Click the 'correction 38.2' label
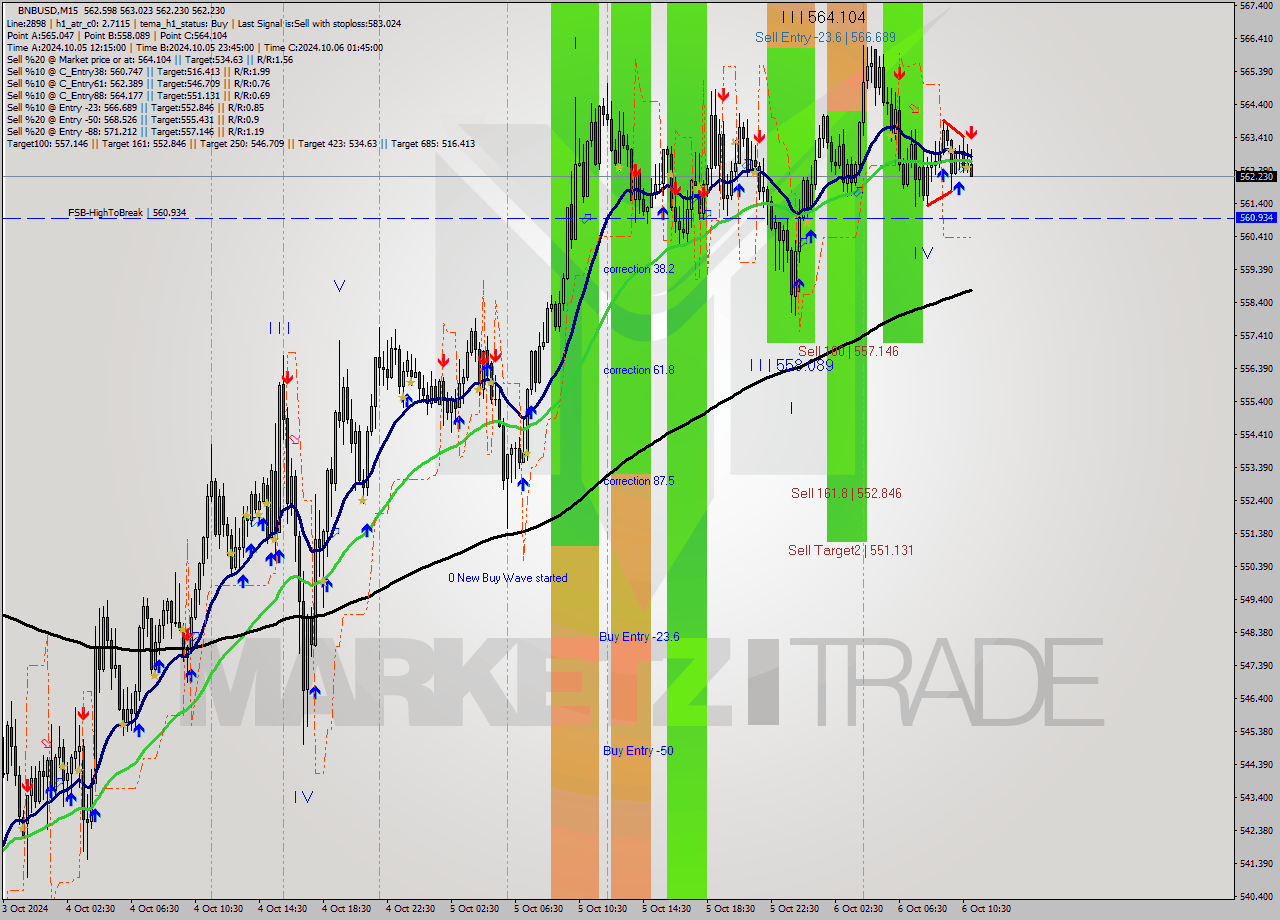1280x920 pixels. (639, 269)
